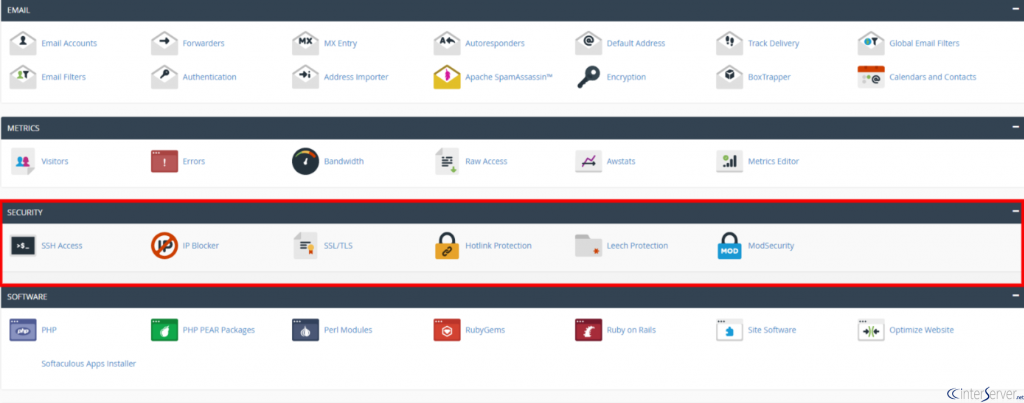
Task: Click the Calendars and Contacts link
Action: 933,76
